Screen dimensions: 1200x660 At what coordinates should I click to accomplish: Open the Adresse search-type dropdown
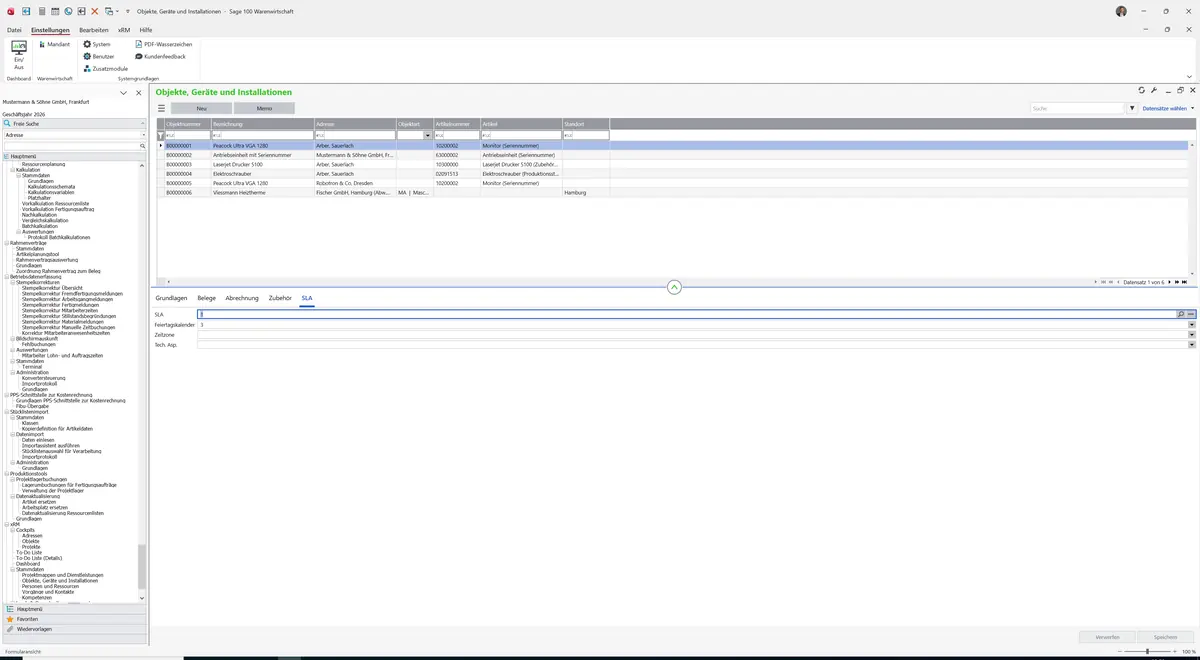click(142, 135)
